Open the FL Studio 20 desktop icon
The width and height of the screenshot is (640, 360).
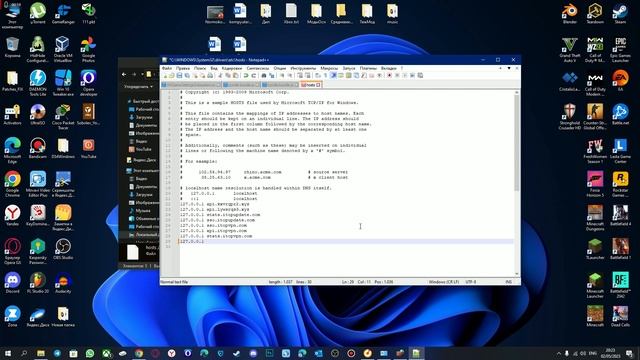(38, 283)
